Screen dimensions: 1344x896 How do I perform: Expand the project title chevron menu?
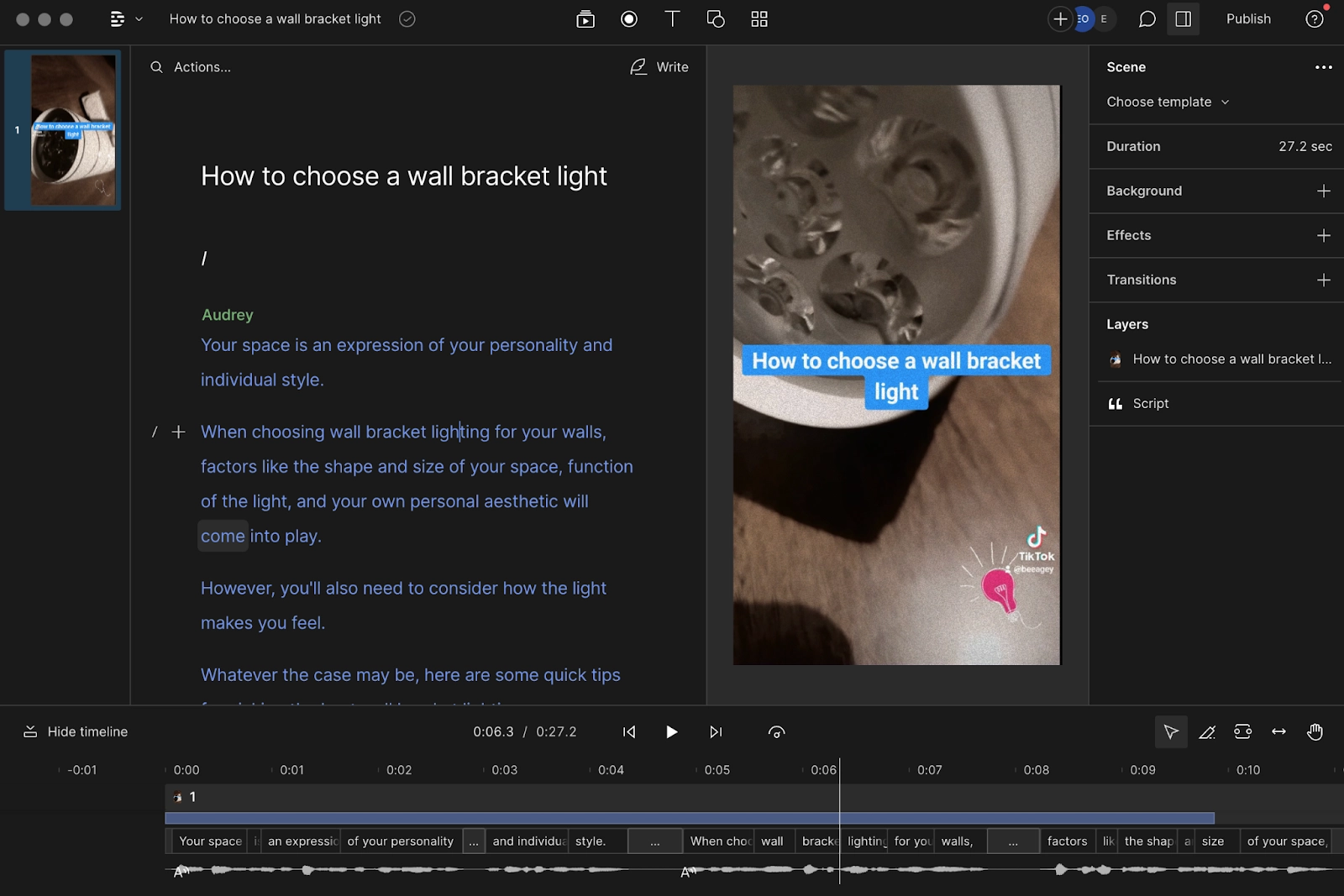[x=139, y=18]
